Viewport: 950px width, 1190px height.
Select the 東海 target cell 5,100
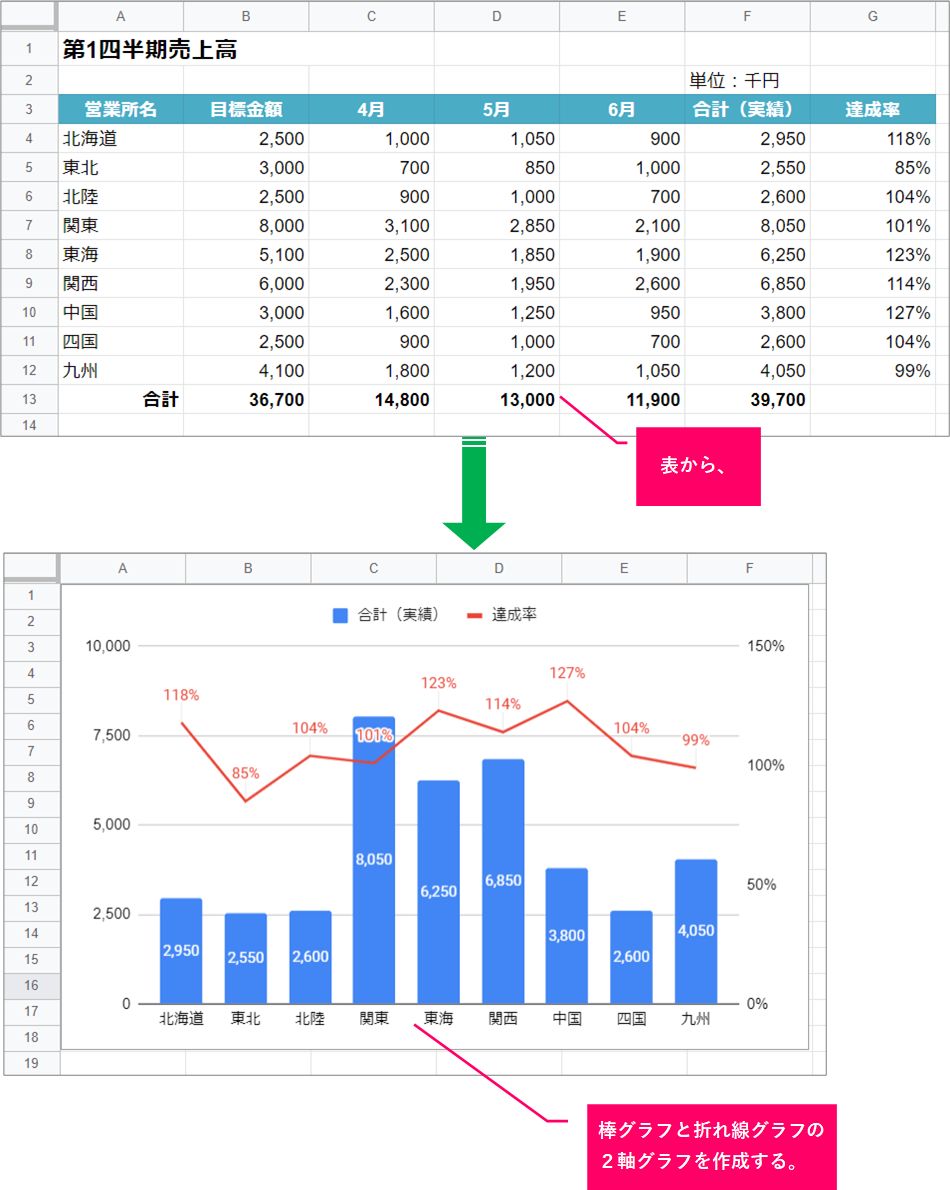tap(246, 255)
